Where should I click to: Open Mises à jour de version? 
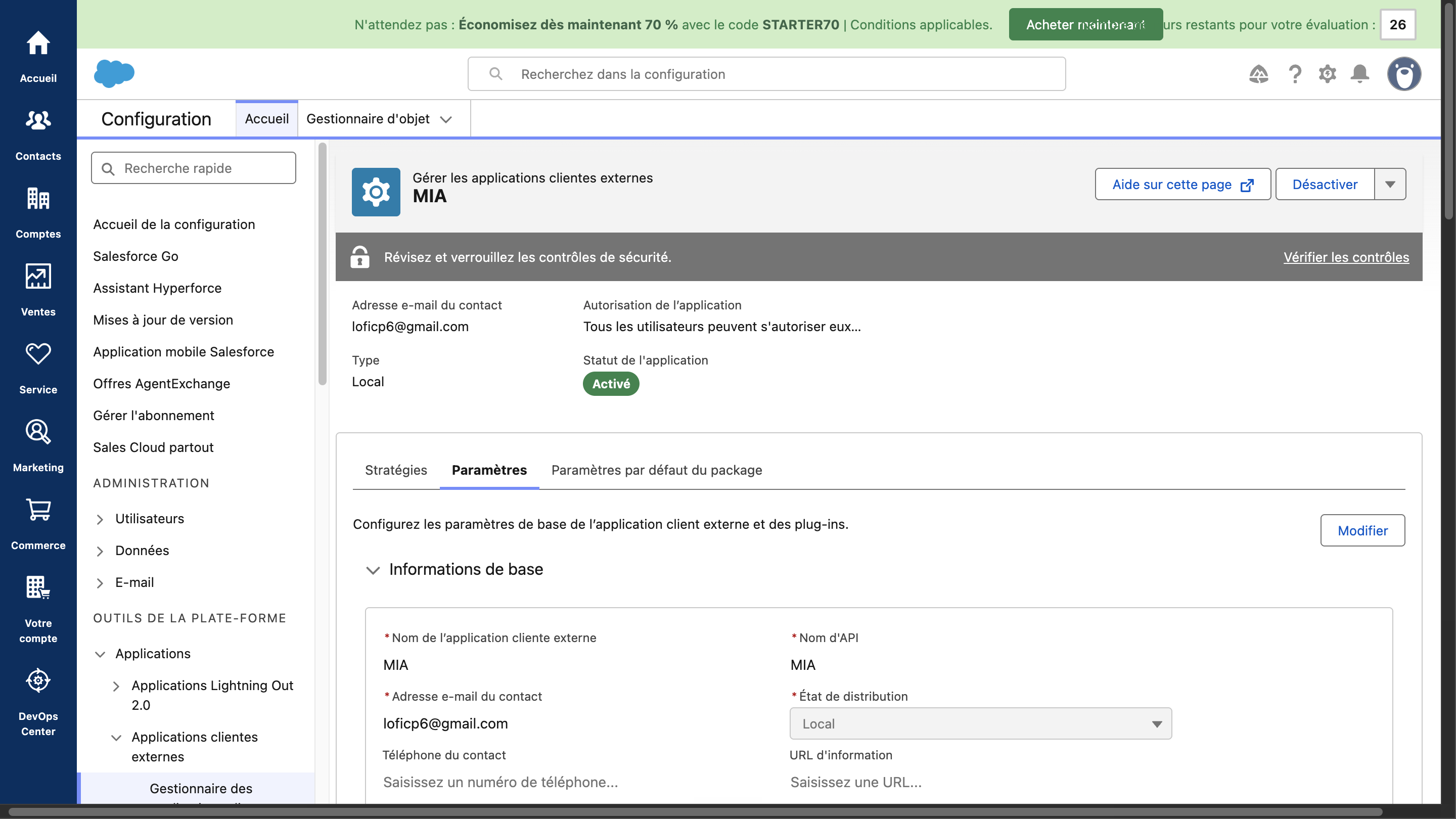point(163,321)
